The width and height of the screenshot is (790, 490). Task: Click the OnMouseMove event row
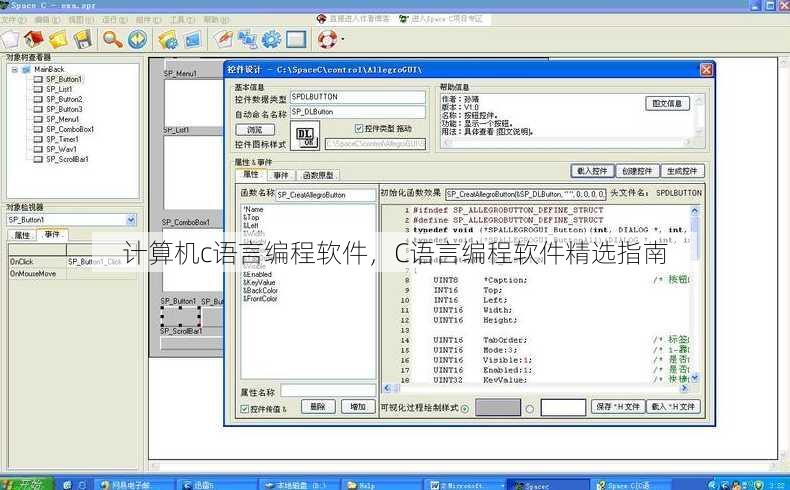click(72, 274)
